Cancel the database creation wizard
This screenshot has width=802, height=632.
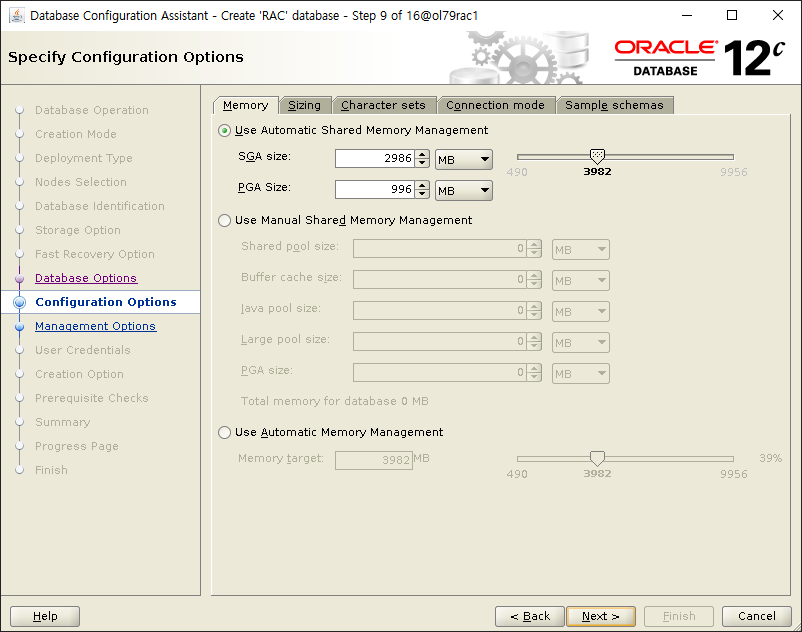coord(756,616)
